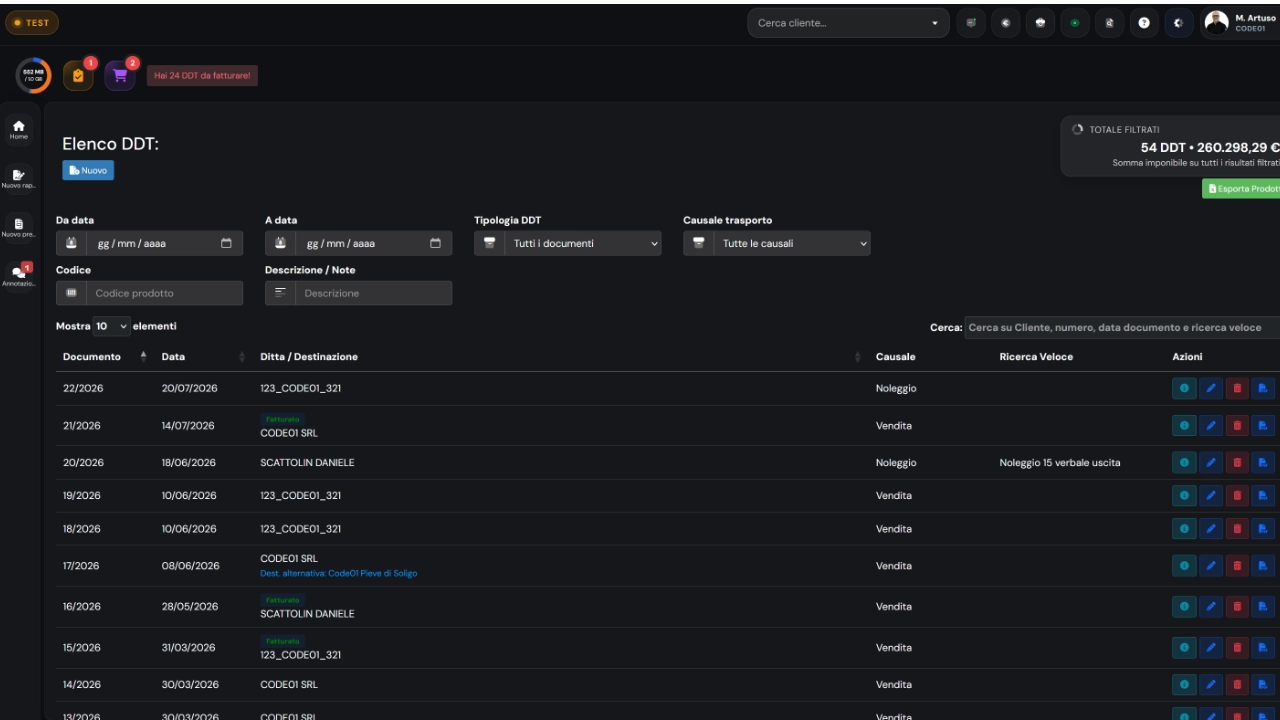Open Nuovo rapporto from the sidebar

[19, 177]
